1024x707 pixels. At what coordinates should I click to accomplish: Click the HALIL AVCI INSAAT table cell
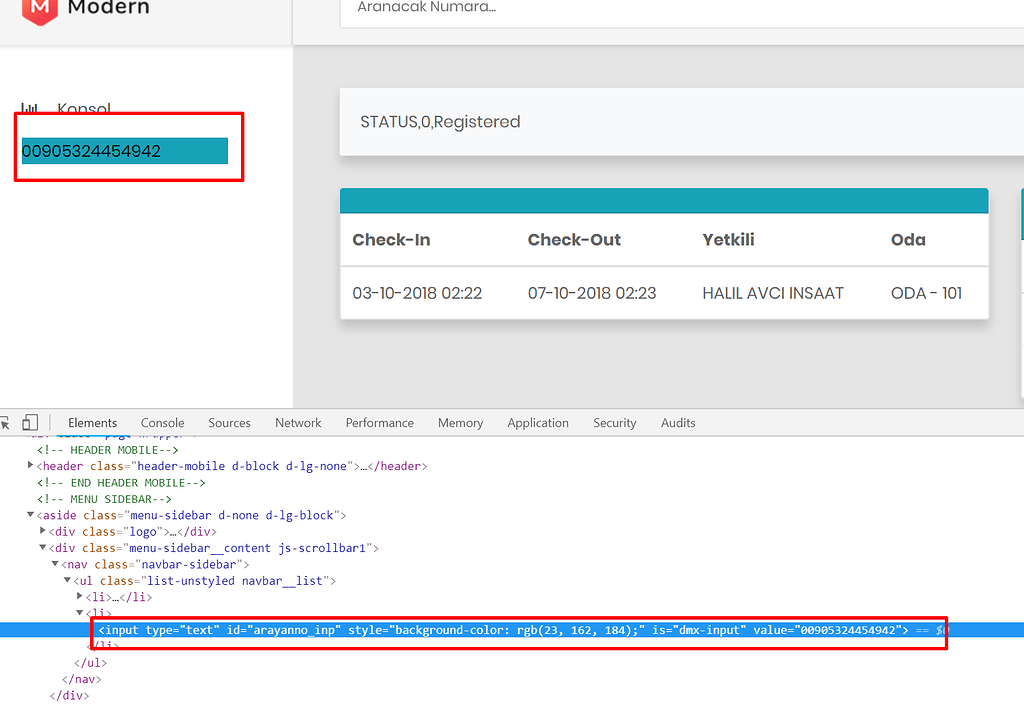coord(773,293)
